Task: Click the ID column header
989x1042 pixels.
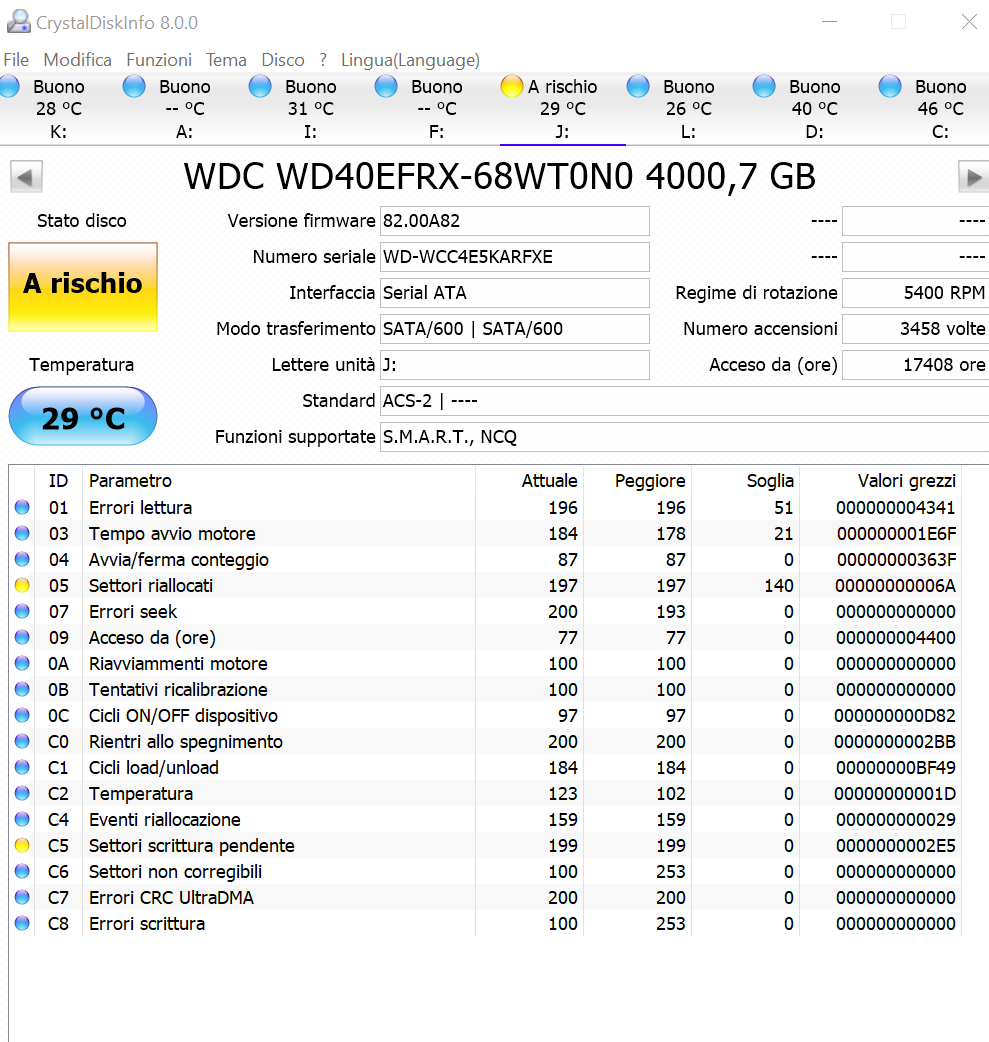Action: pyautogui.click(x=58, y=480)
